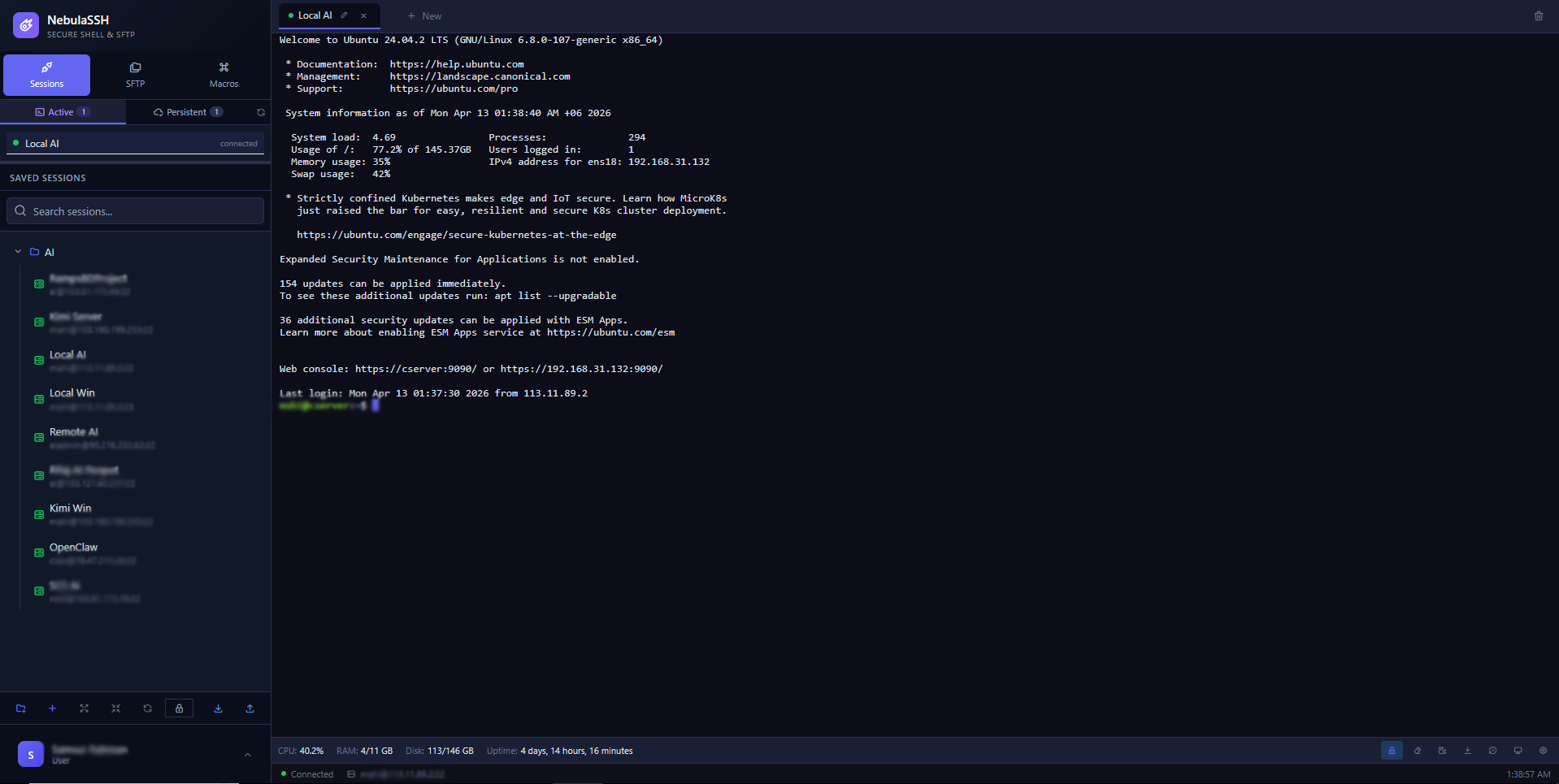Open the Local AI saved session

coord(67,355)
